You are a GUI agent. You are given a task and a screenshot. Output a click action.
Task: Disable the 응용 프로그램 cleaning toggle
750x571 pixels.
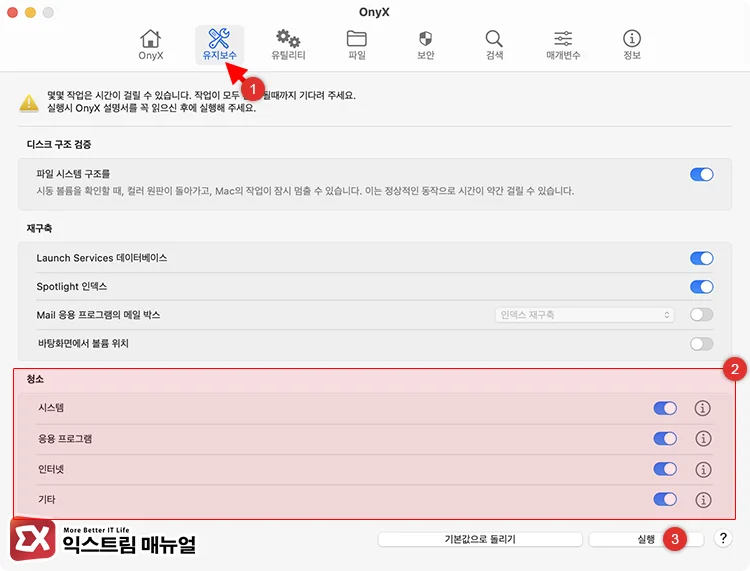click(x=665, y=439)
